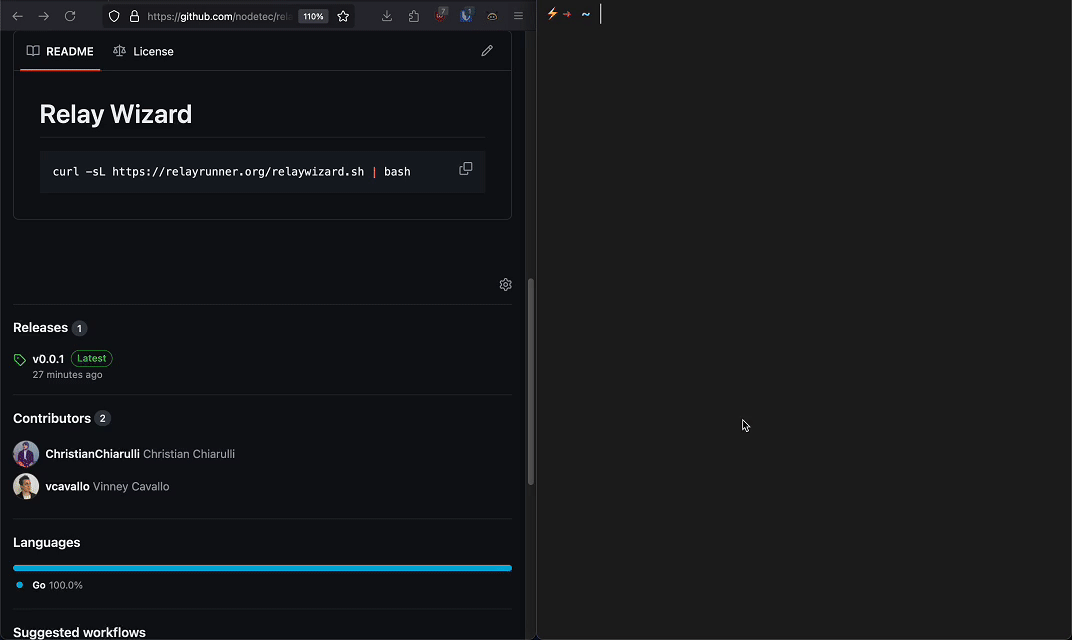1072x640 pixels.
Task: Click the blue Go language bar
Action: pos(263,568)
